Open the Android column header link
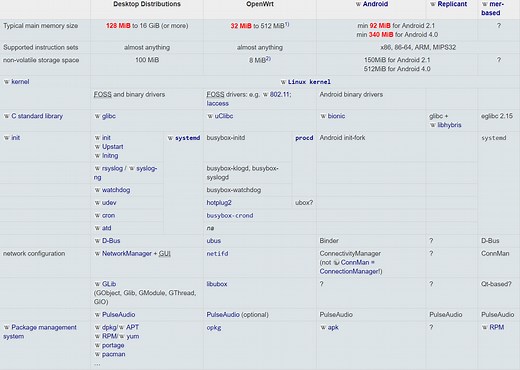The image size is (520, 370). (x=375, y=4)
